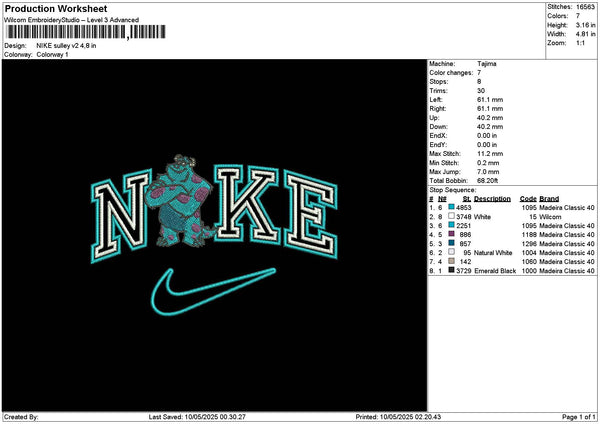This screenshot has width=600, height=424.
Task: Click the Max Stitch value '11.2 mm'
Action: pos(490,154)
